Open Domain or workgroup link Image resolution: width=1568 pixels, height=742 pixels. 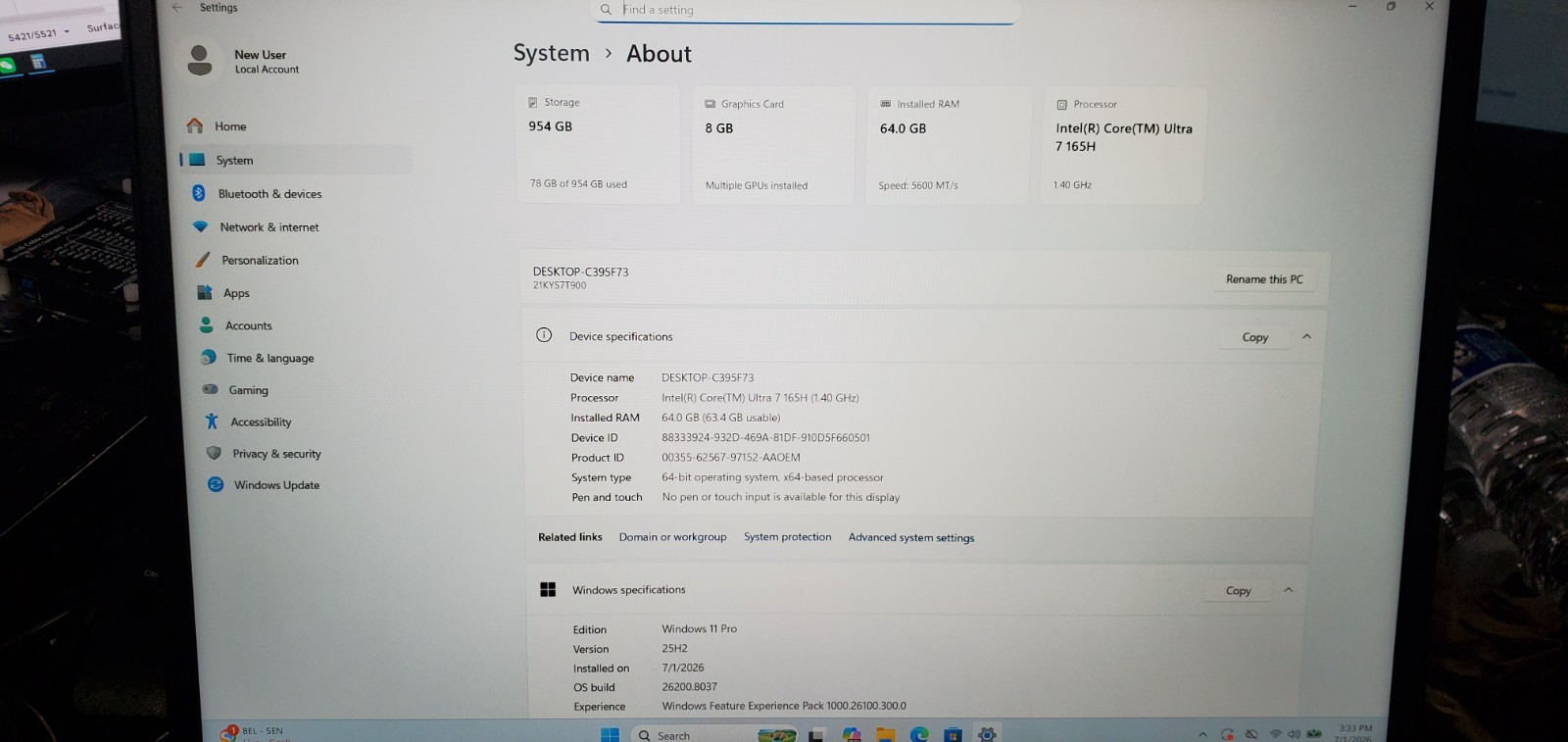[672, 536]
